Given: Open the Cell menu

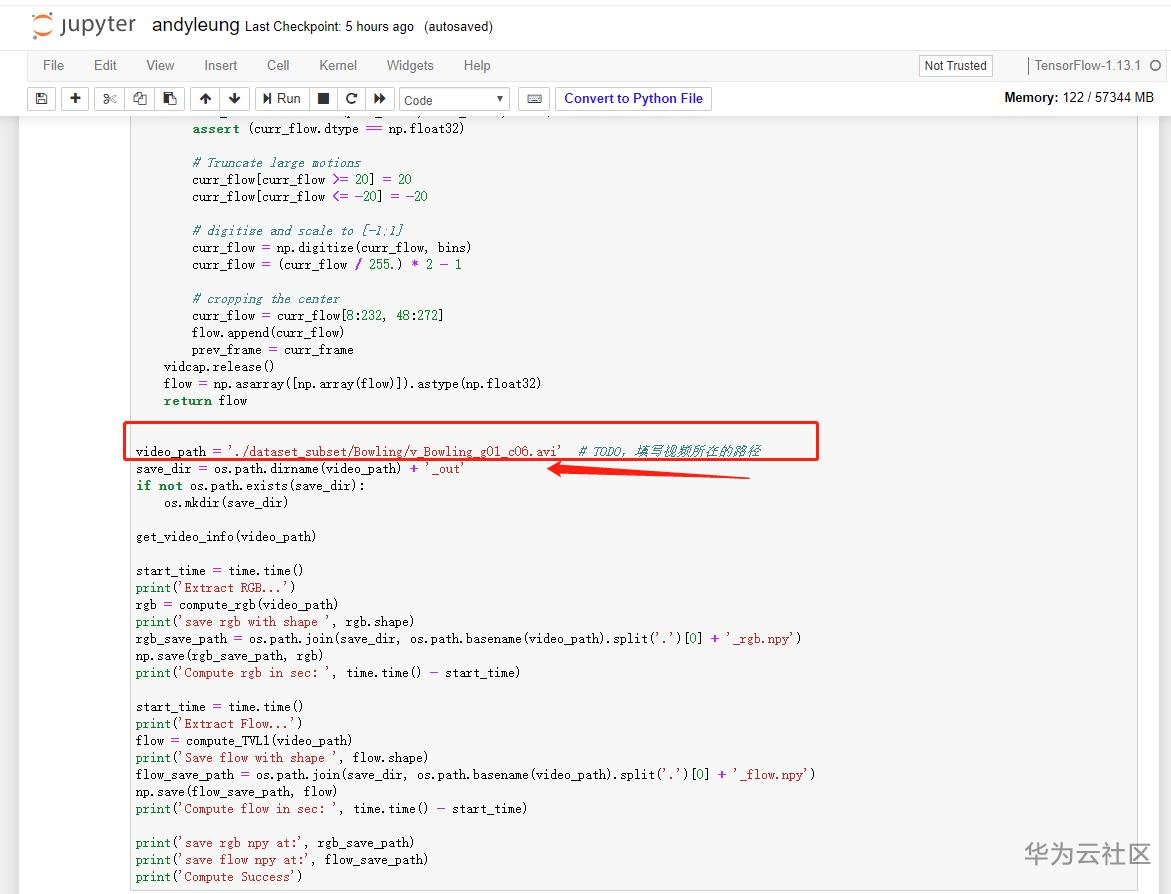Looking at the screenshot, I should [278, 65].
